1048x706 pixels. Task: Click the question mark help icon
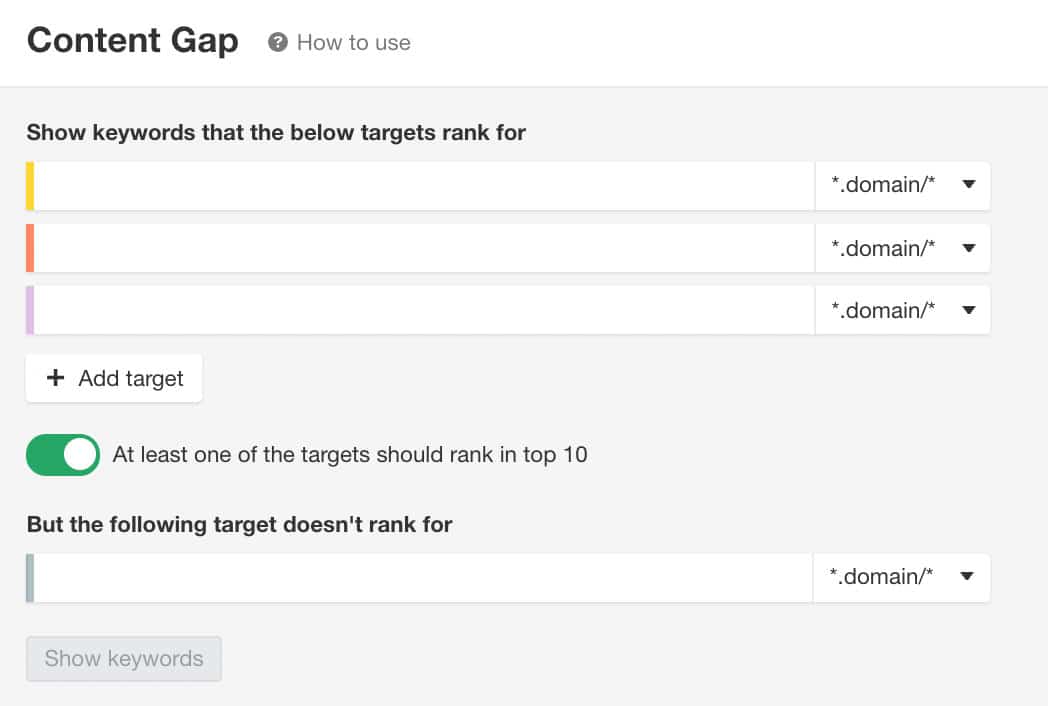coord(277,42)
